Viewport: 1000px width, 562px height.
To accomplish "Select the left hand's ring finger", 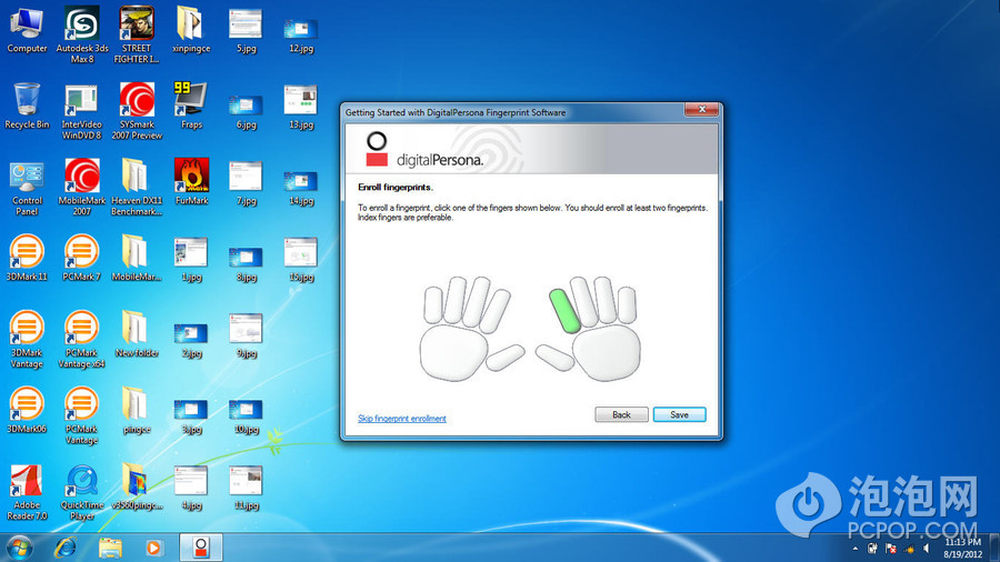I will pyautogui.click(x=455, y=300).
